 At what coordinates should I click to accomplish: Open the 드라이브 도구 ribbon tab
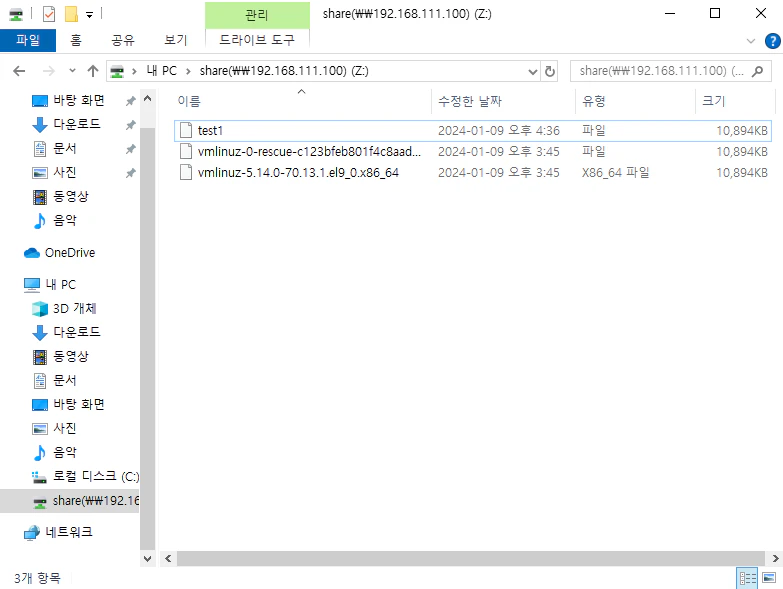(x=257, y=39)
